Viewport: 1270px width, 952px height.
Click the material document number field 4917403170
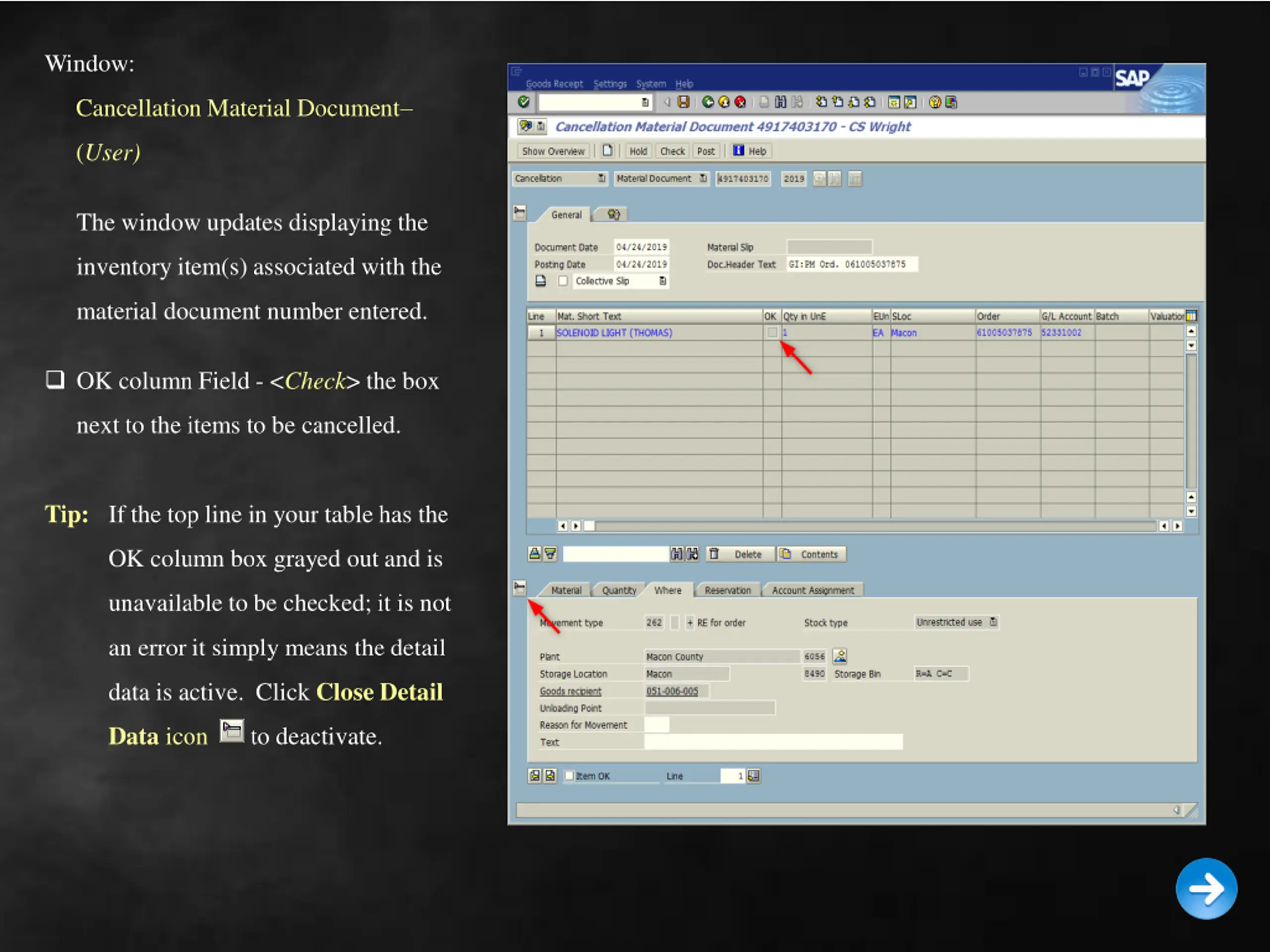click(743, 178)
